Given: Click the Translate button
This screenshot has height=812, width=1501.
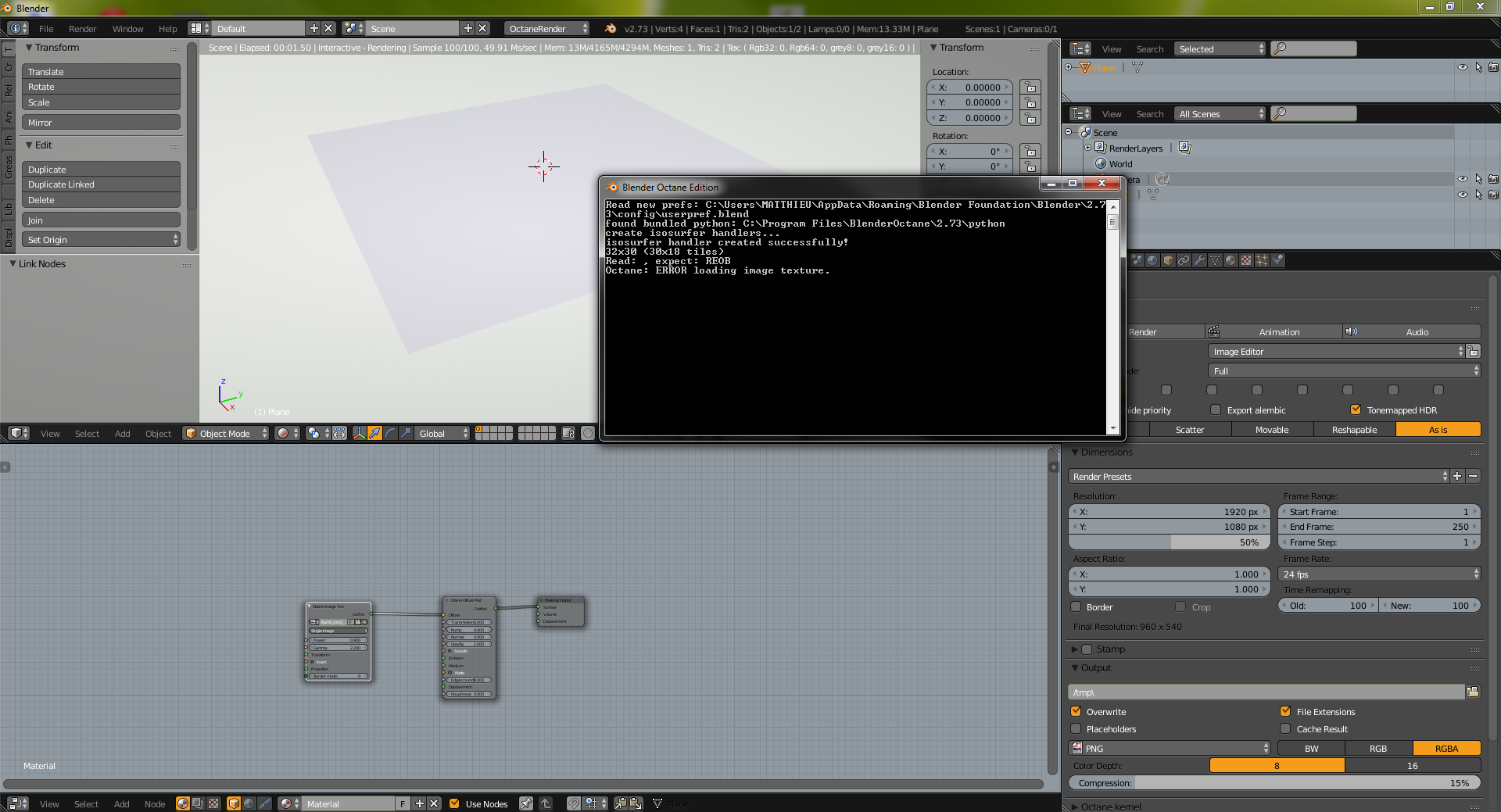Looking at the screenshot, I should pyautogui.click(x=101, y=71).
